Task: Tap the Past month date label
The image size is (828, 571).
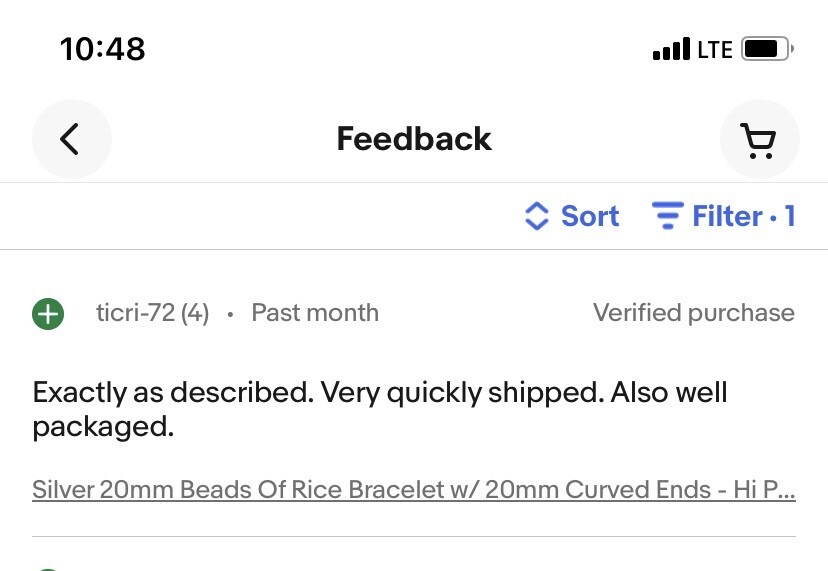Action: click(x=315, y=313)
